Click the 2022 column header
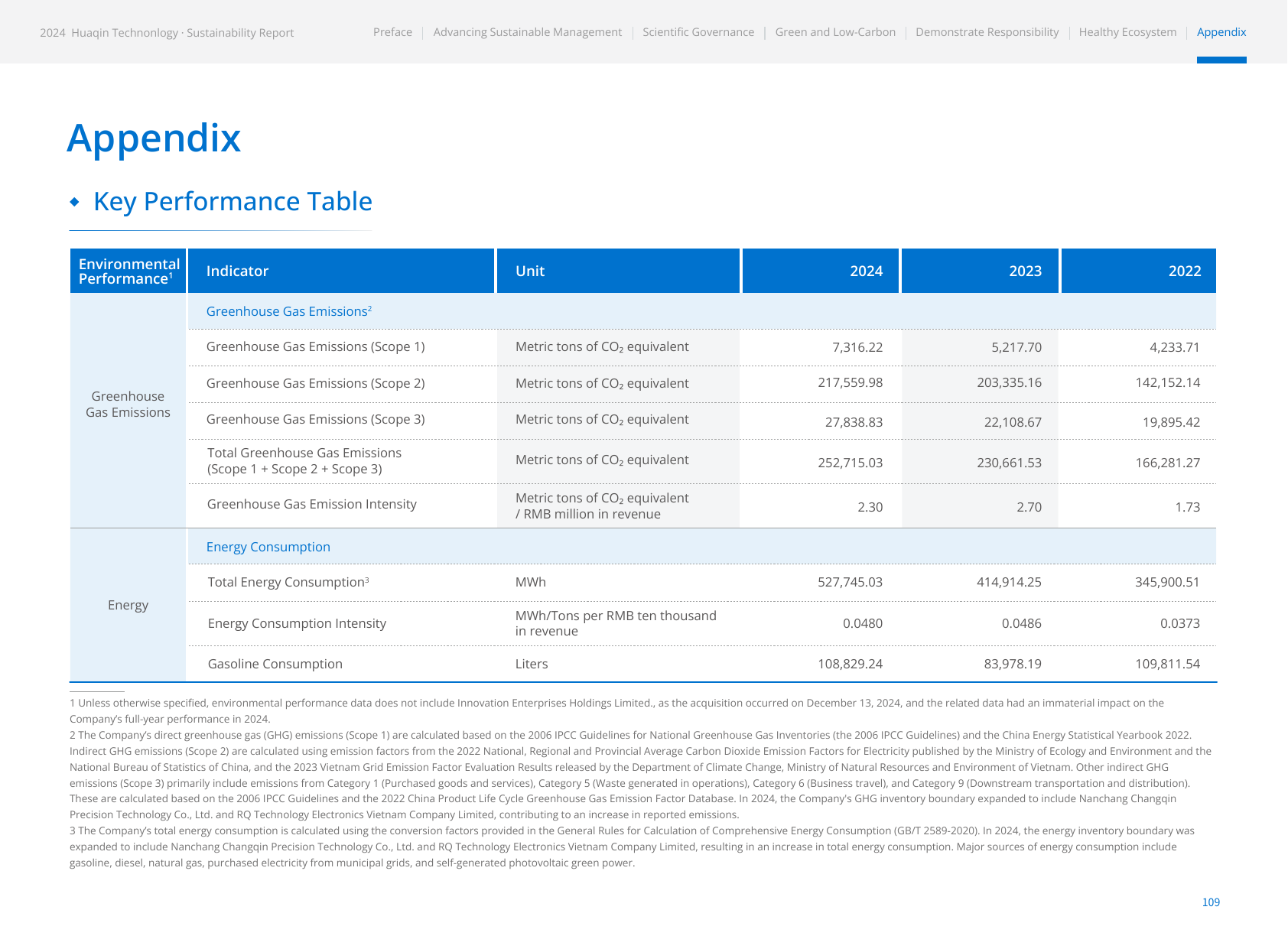Screen dimensions: 1288x949 click(x=1139, y=271)
